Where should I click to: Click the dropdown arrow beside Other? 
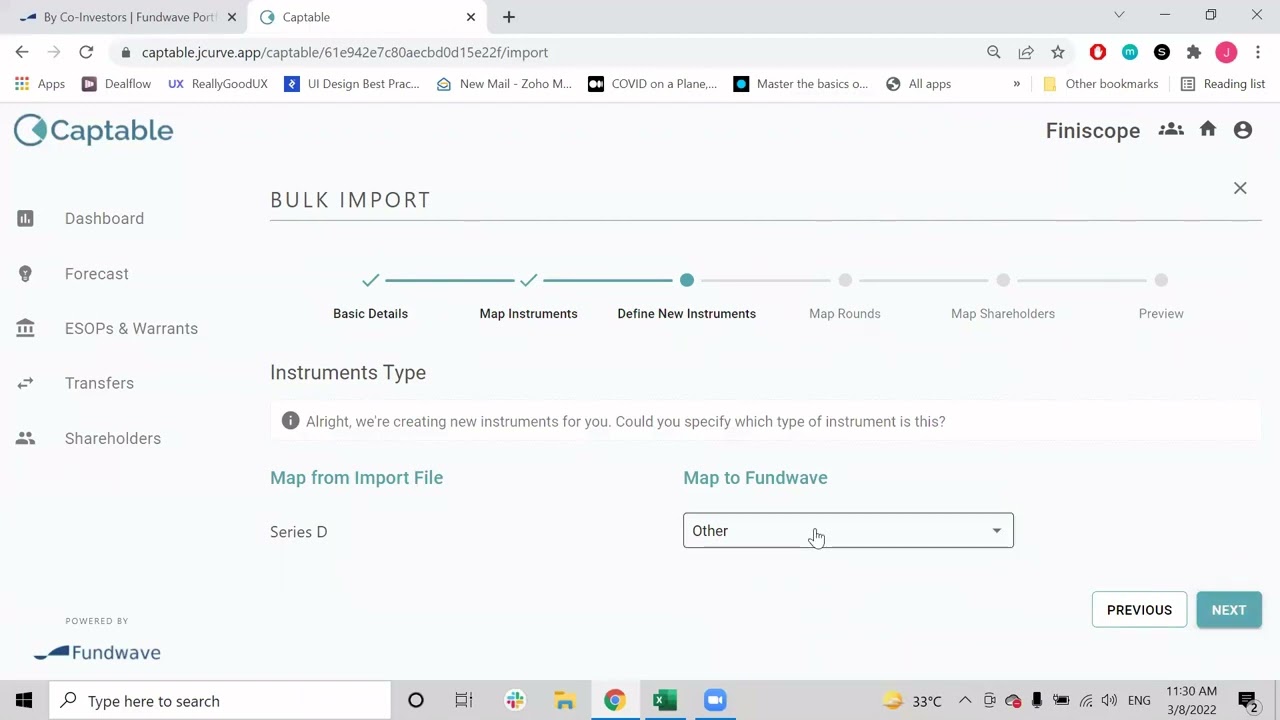[x=997, y=531]
